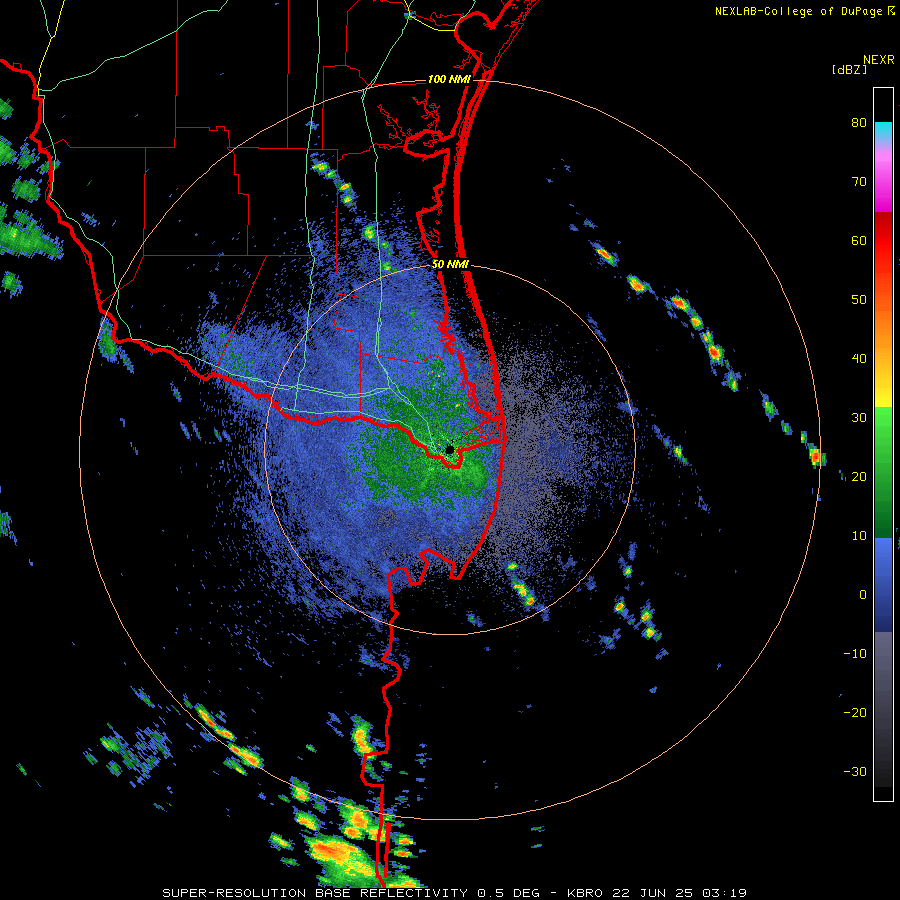Click the 50 value on the dBZ scale

[x=859, y=300]
